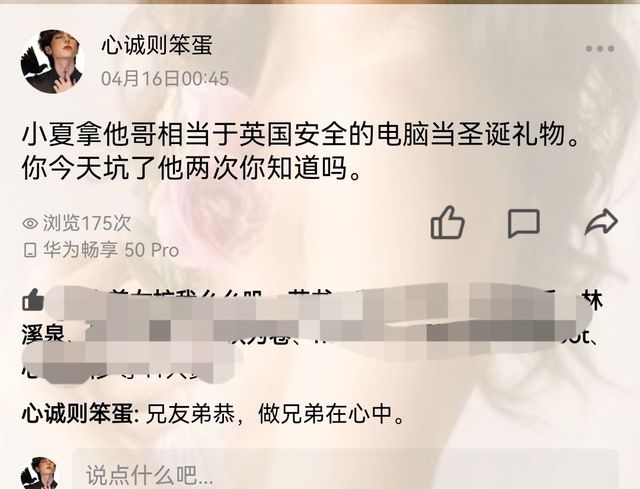This screenshot has height=489, width=640.
Task: Open 心诚则笨蛋 profile avatar
Action: 52,61
